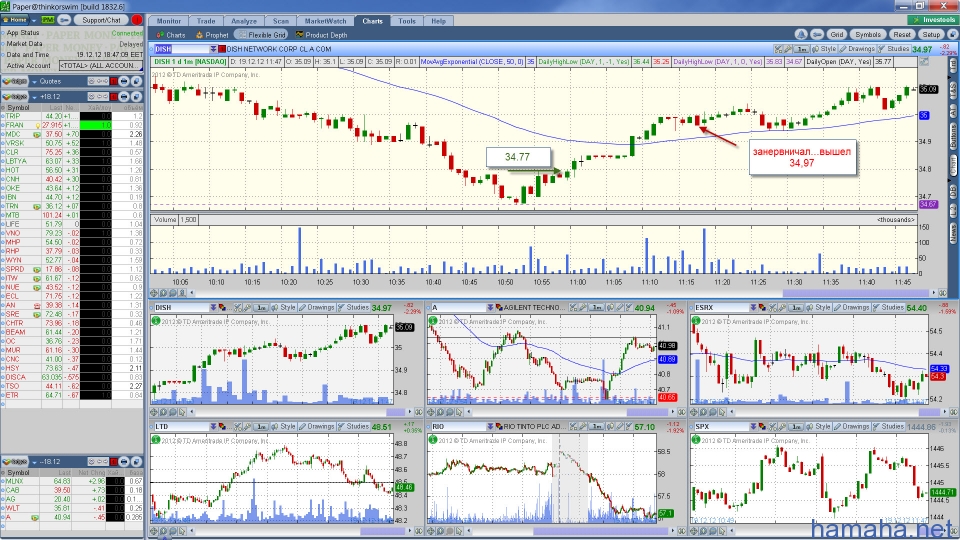Screen dimensions: 960x540
Task: Click the Investools button
Action: [934, 20]
